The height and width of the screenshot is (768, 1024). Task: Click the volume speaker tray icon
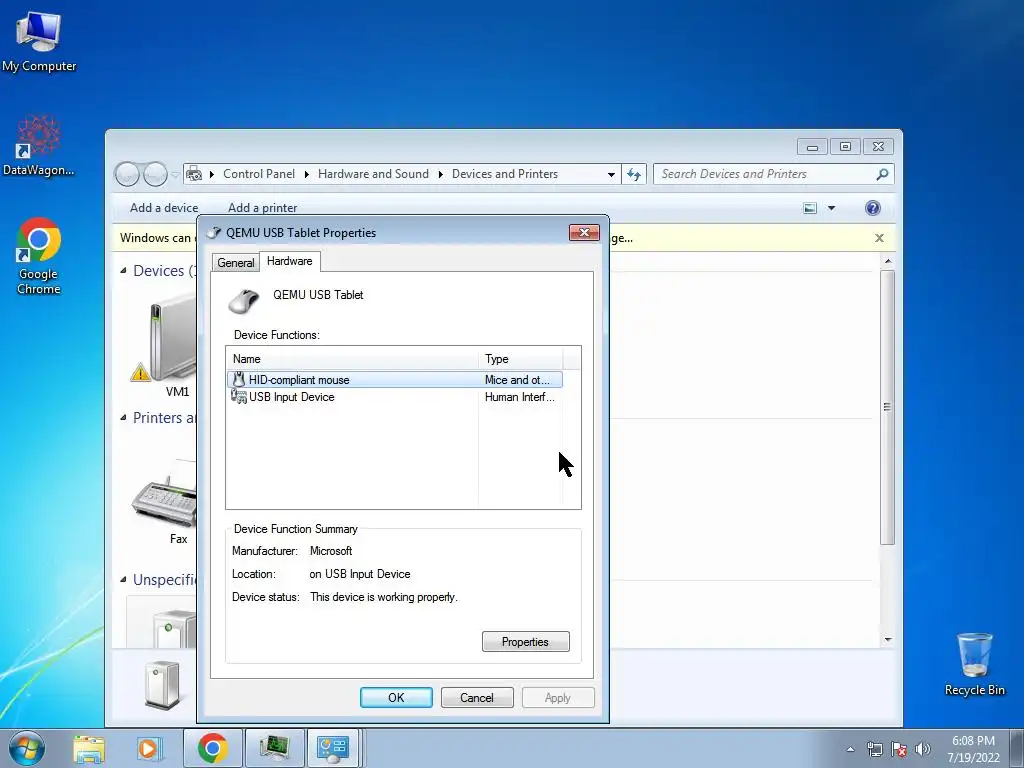tap(922, 749)
